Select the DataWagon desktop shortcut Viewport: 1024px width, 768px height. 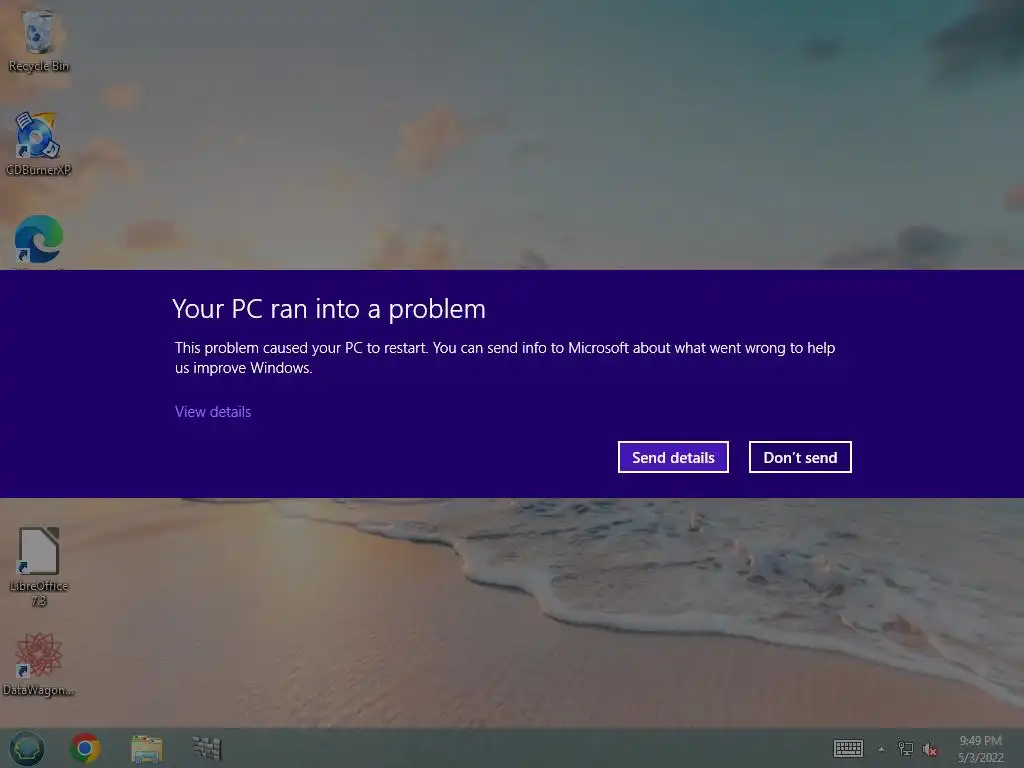pyautogui.click(x=39, y=664)
